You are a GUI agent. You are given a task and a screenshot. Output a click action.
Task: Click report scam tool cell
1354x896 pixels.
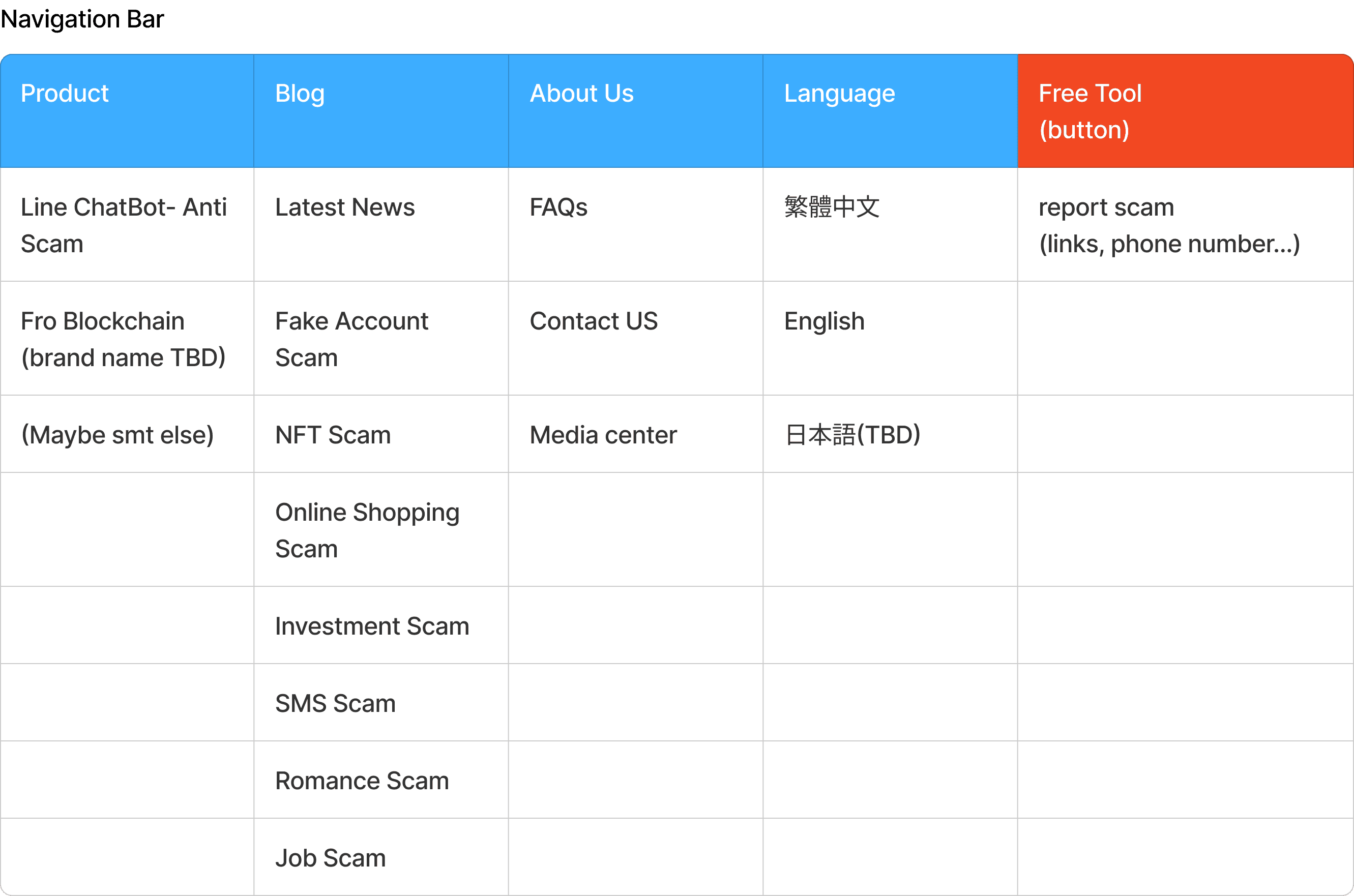[1169, 225]
